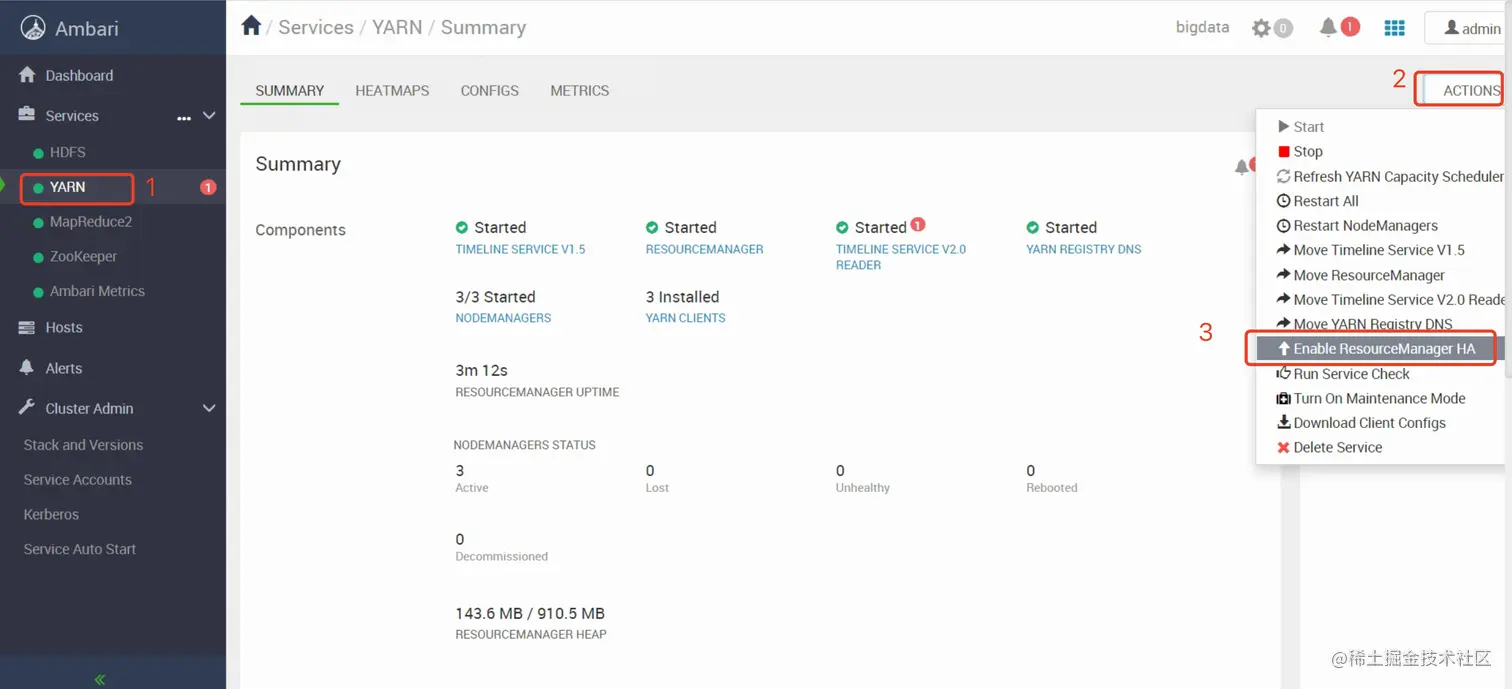This screenshot has height=689, width=1512.
Task: Click the Services briefcase icon
Action: tap(27, 115)
